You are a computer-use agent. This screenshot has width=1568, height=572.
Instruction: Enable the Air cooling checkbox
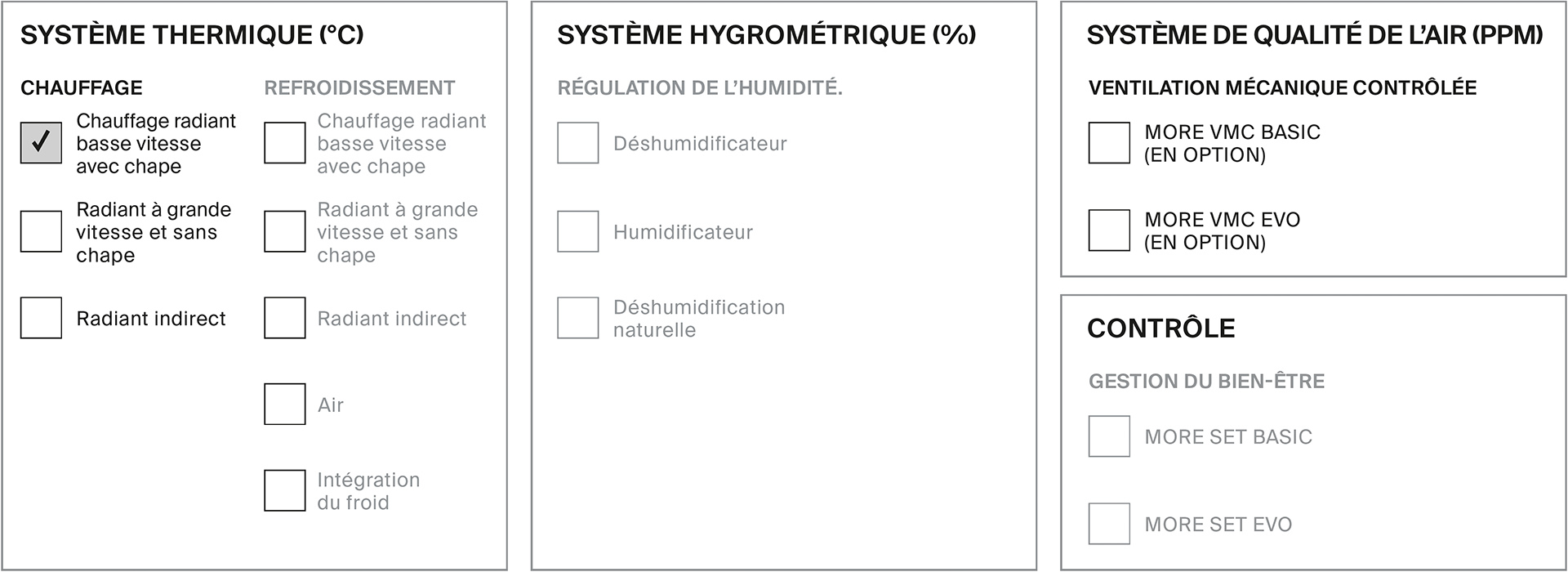(x=285, y=404)
